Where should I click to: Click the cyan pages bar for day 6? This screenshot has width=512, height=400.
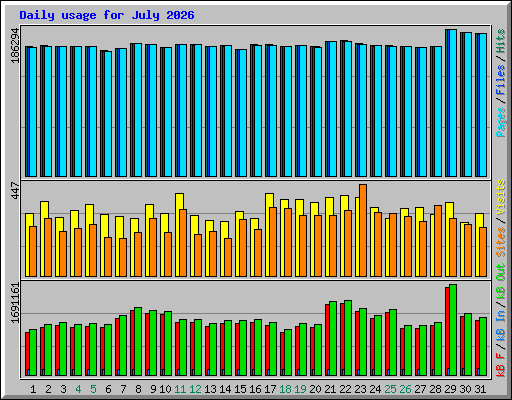click(108, 114)
